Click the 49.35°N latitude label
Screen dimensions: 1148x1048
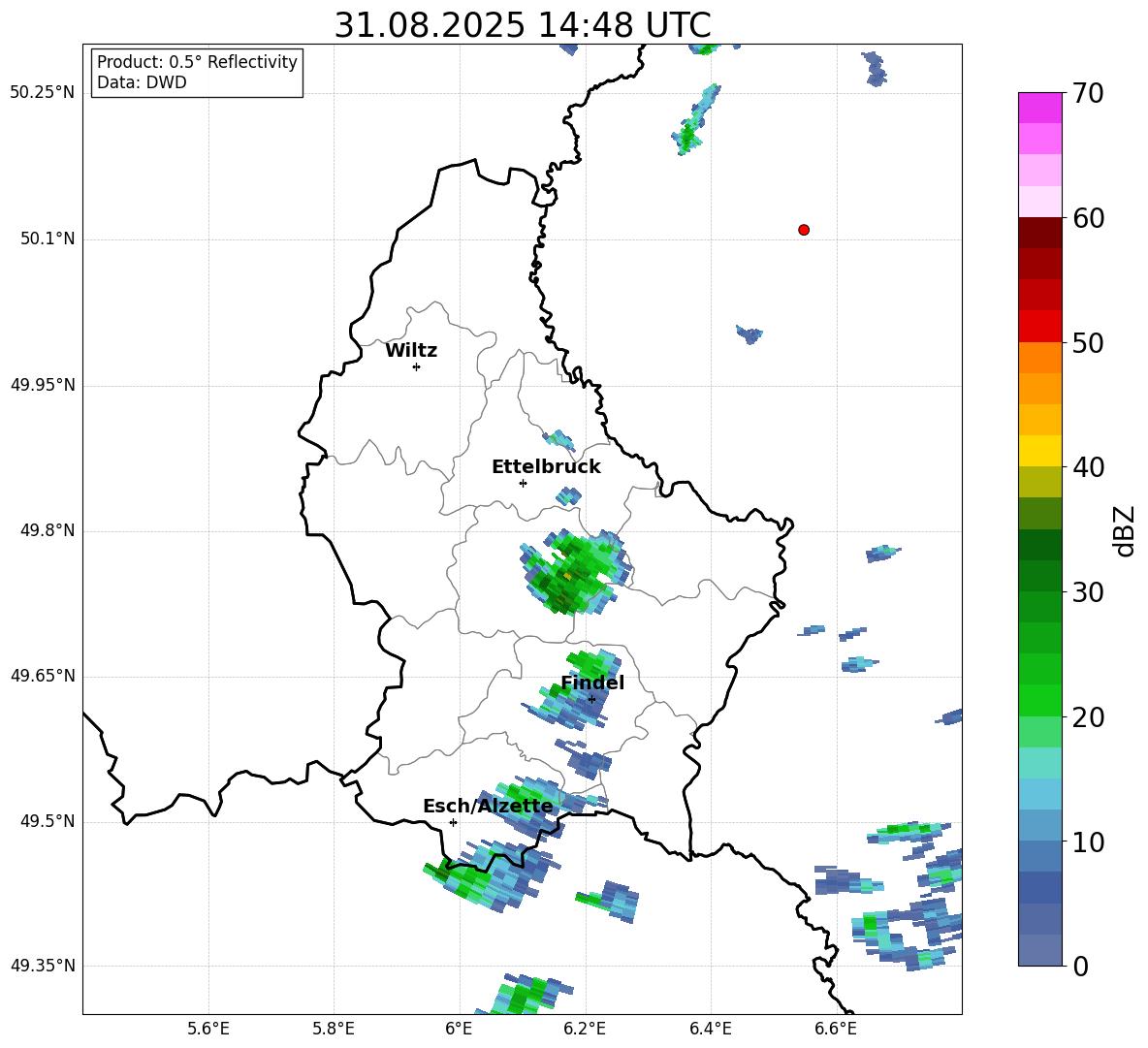coord(43,966)
